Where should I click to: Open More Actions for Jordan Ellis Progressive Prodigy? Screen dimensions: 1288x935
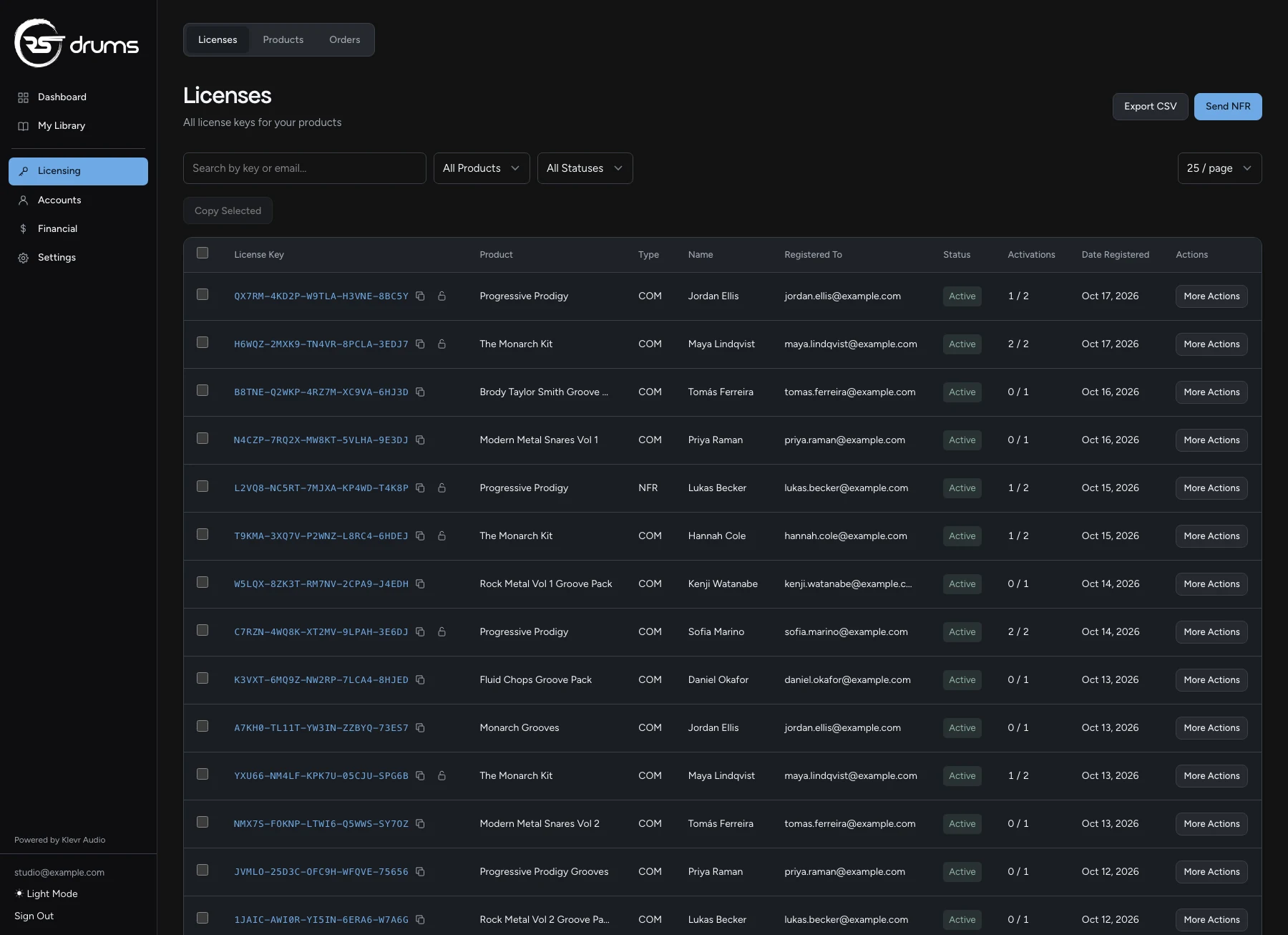1211,296
